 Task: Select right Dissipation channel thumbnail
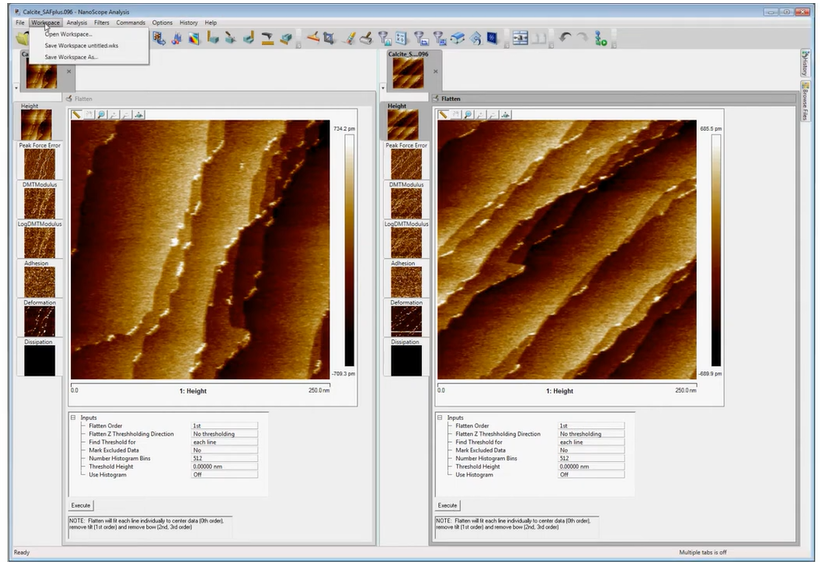point(406,360)
